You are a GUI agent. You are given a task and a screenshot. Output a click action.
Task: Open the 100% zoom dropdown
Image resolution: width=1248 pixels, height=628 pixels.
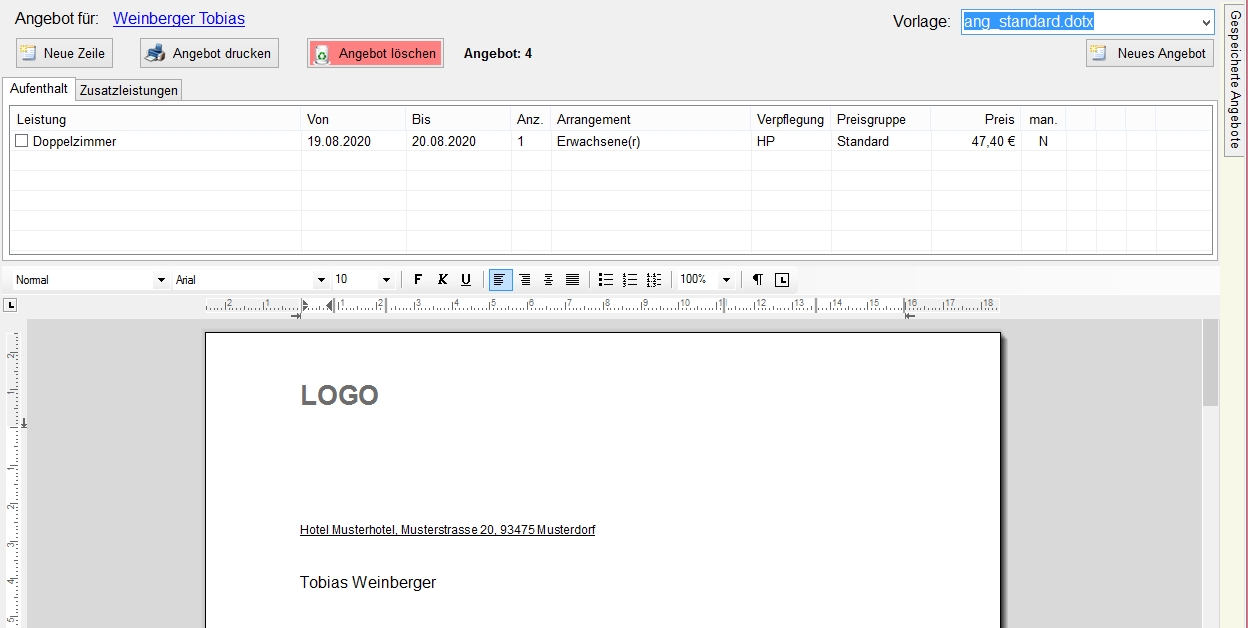coord(726,280)
